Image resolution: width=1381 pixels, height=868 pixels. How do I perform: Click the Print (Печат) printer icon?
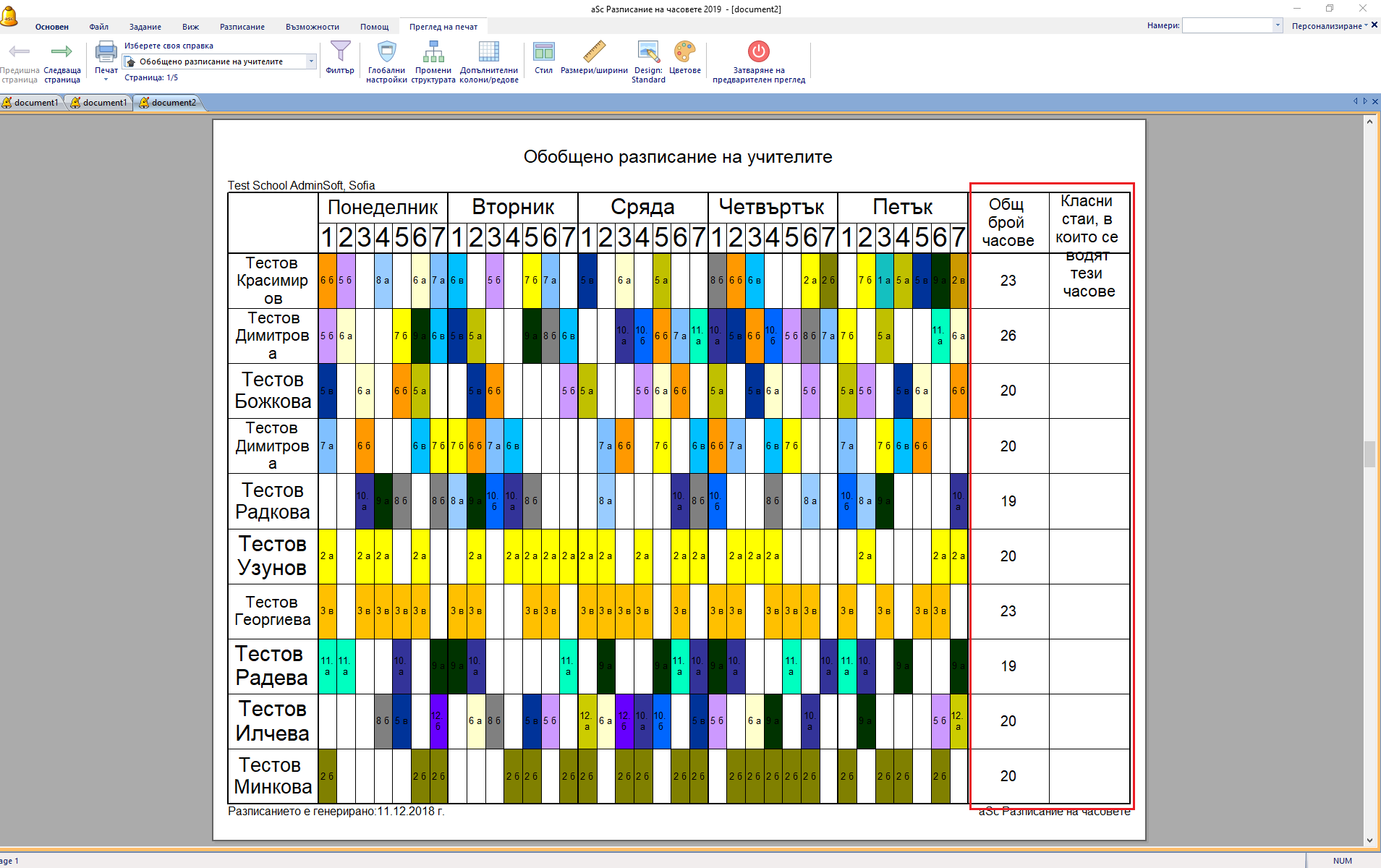(x=106, y=52)
